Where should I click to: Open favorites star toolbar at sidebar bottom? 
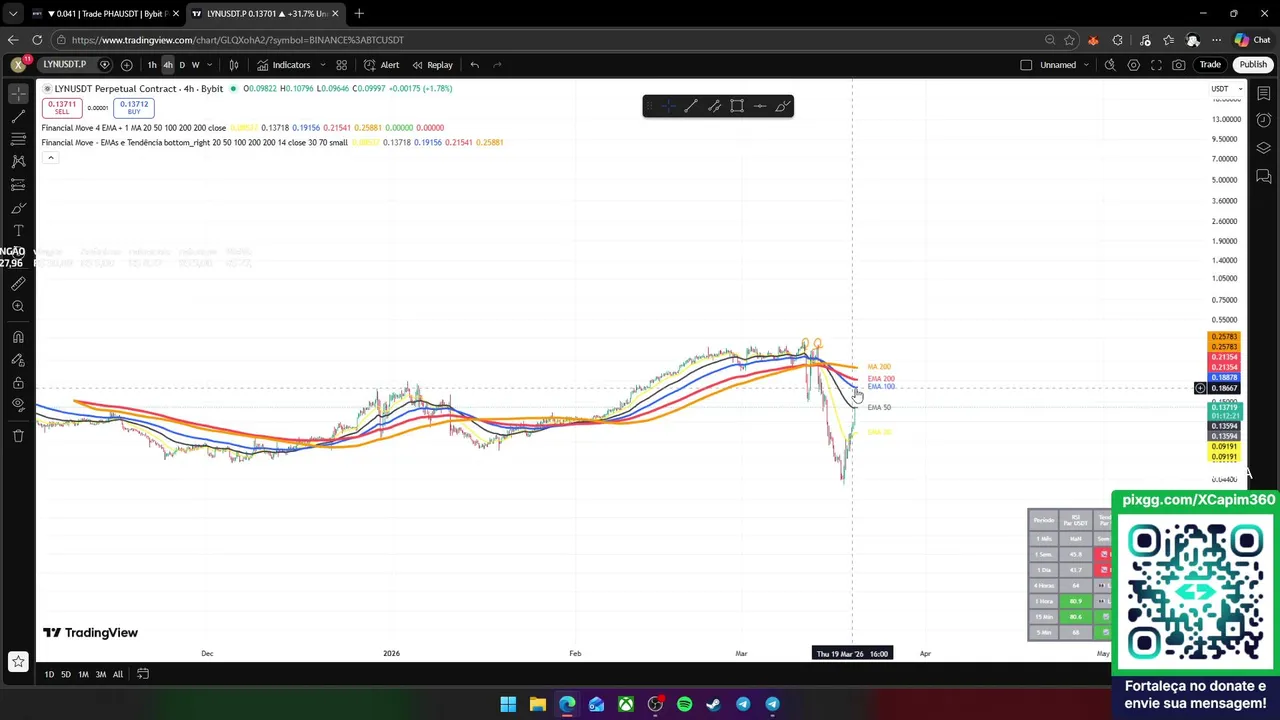tap(18, 661)
